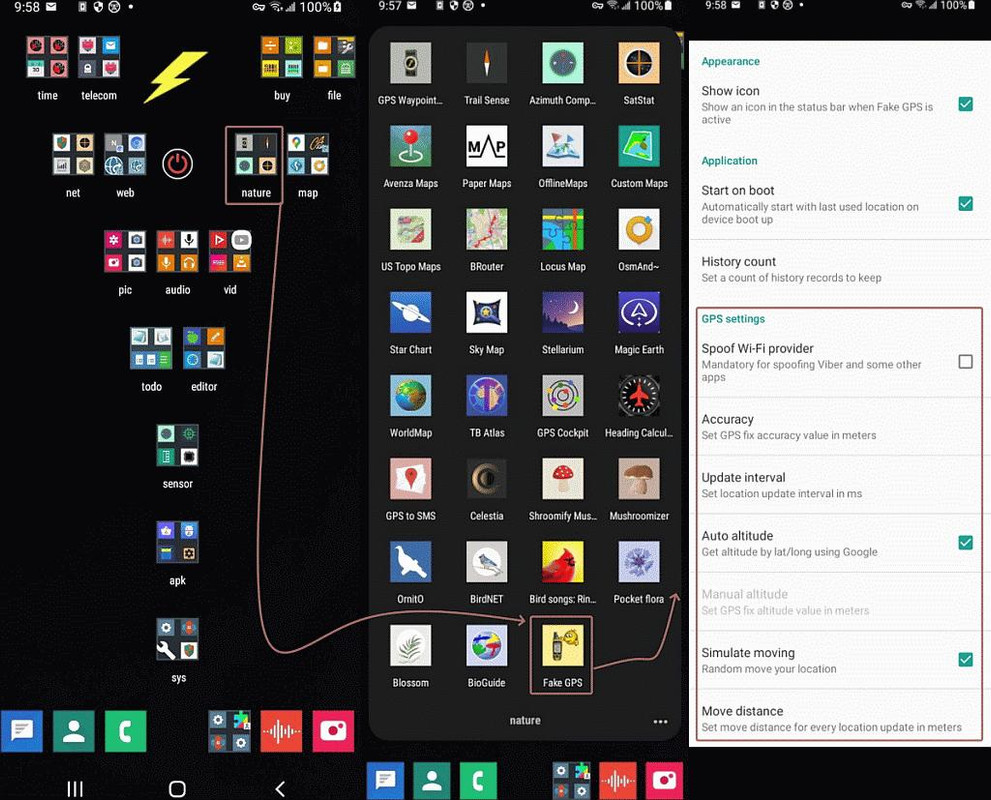
Task: Launch OsmAnd~ app
Action: [638, 229]
